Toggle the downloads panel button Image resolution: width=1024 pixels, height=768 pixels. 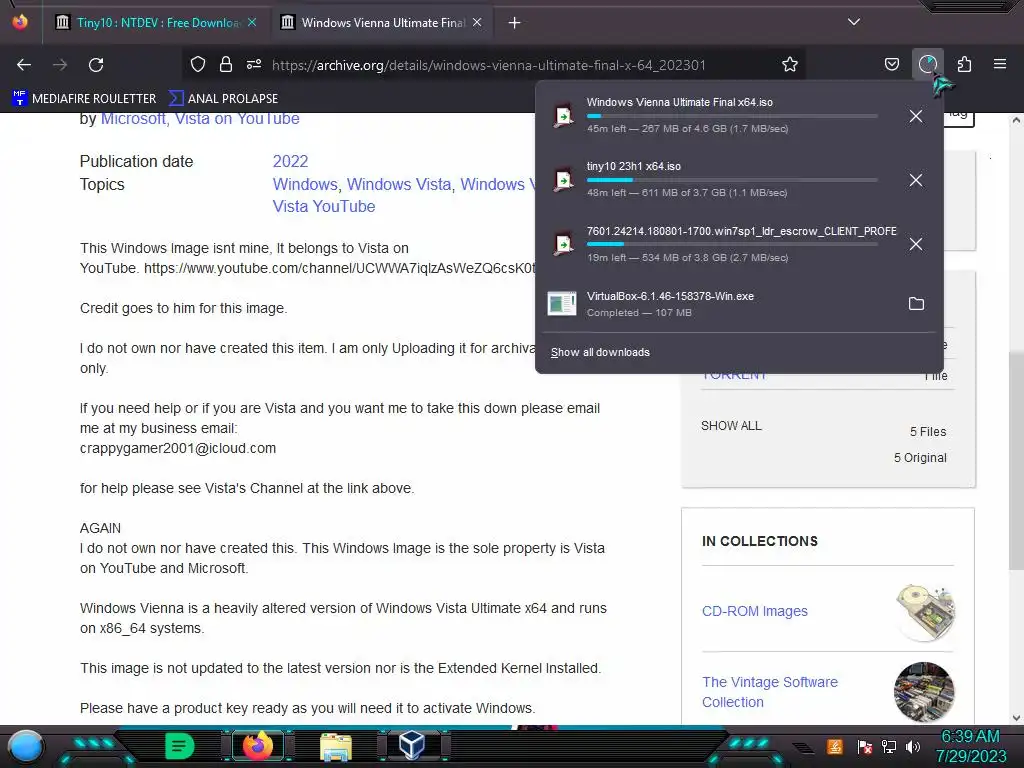pyautogui.click(x=927, y=64)
